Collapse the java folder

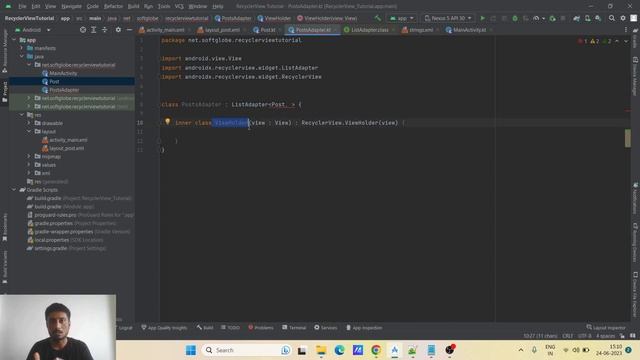22,56
